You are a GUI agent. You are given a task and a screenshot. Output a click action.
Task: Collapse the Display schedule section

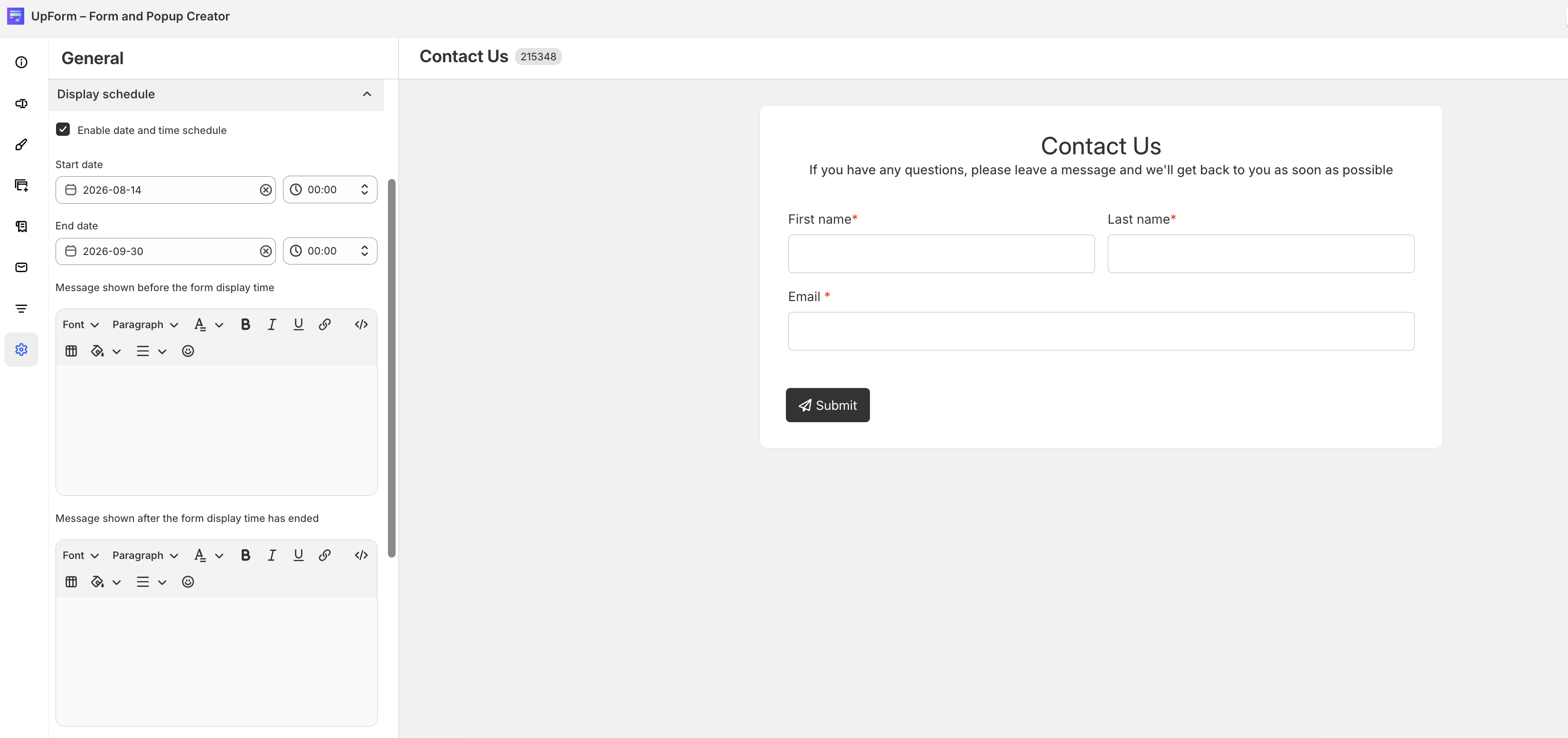point(367,95)
